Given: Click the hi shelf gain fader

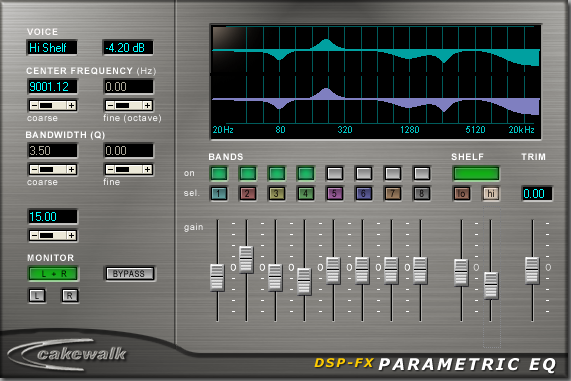Looking at the screenshot, I should point(491,285).
